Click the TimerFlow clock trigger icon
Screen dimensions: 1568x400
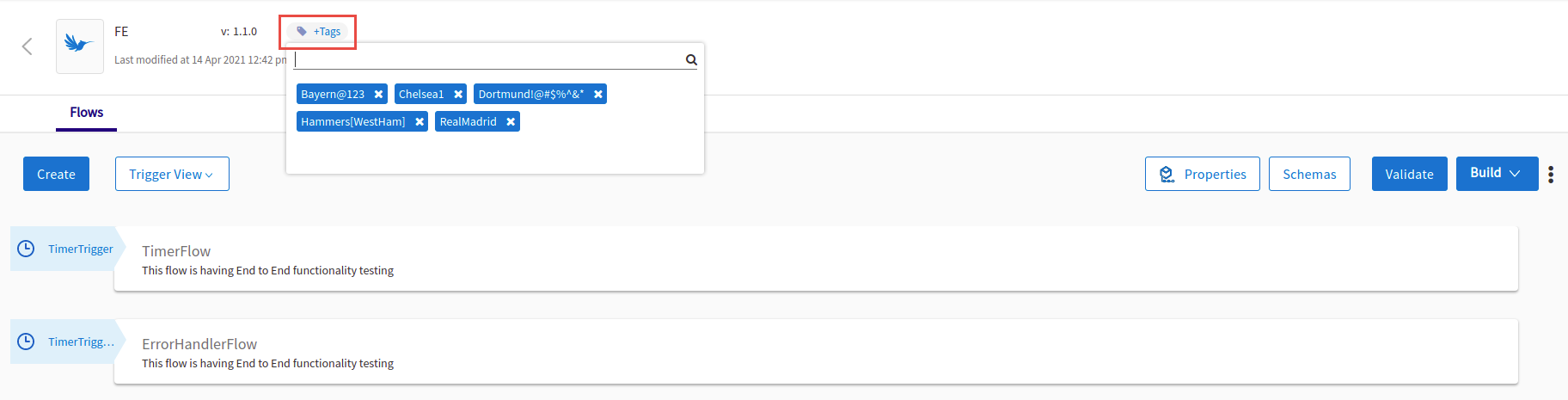27,249
